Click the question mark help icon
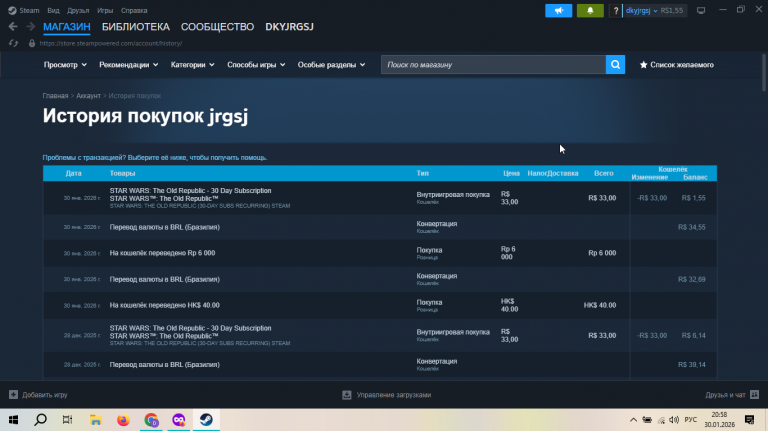 coord(616,10)
